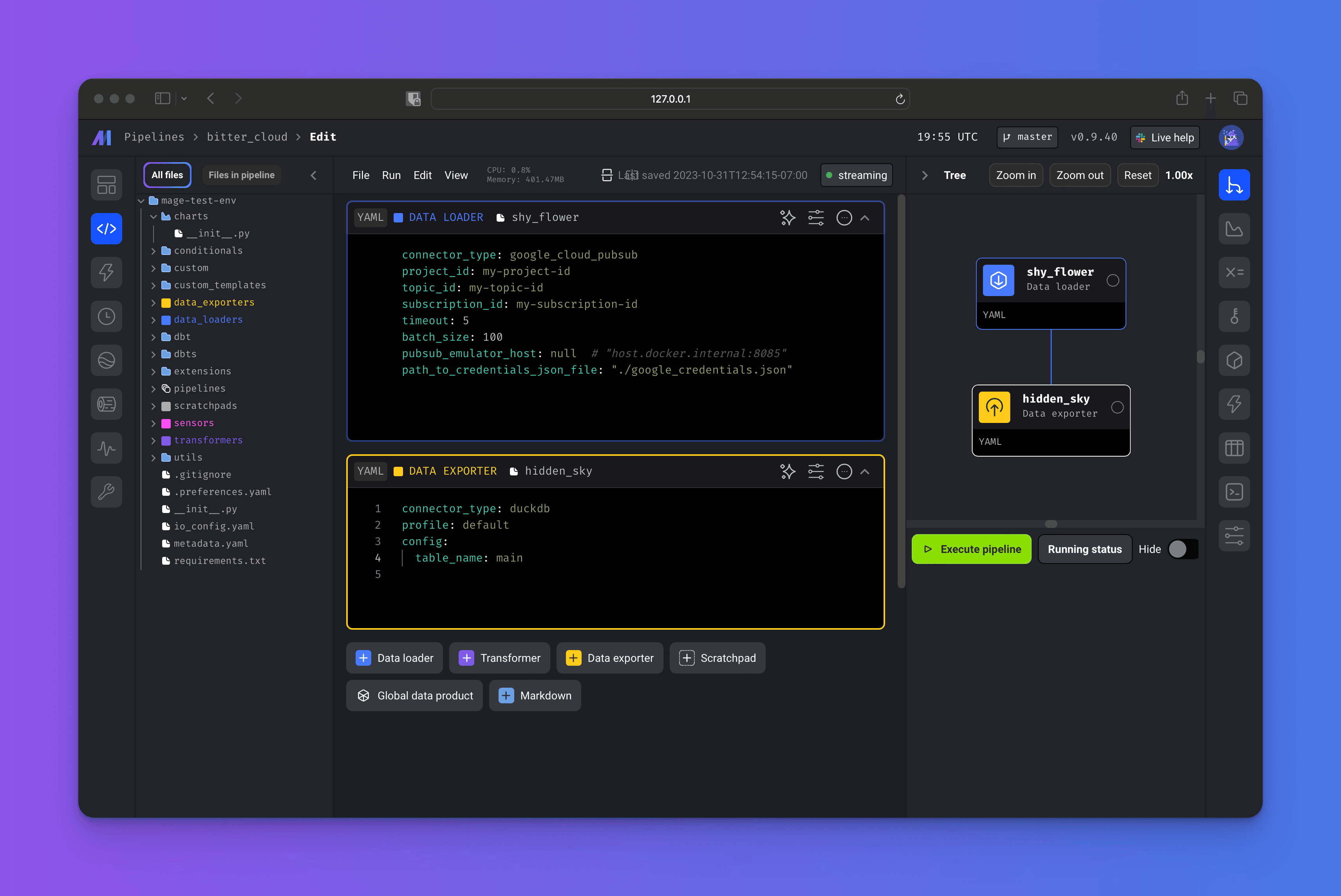Click AI sparkle icon on hidden_sky block
Image resolution: width=1341 pixels, height=896 pixels.
[x=788, y=471]
